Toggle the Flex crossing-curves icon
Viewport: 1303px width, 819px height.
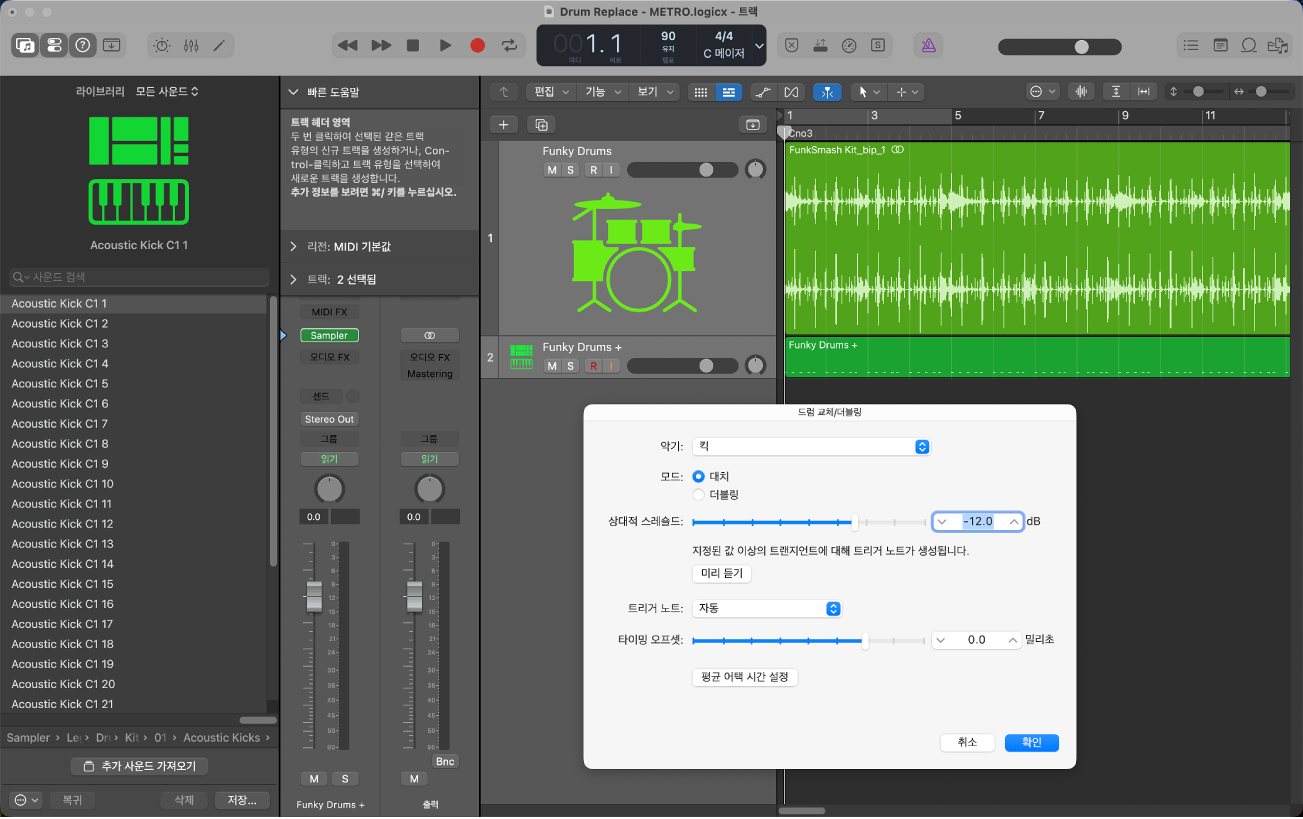click(x=791, y=92)
